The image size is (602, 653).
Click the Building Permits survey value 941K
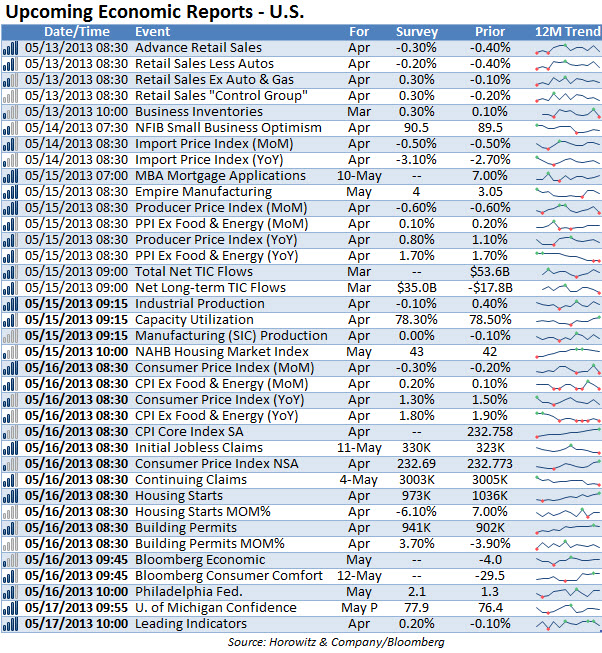coord(416,528)
